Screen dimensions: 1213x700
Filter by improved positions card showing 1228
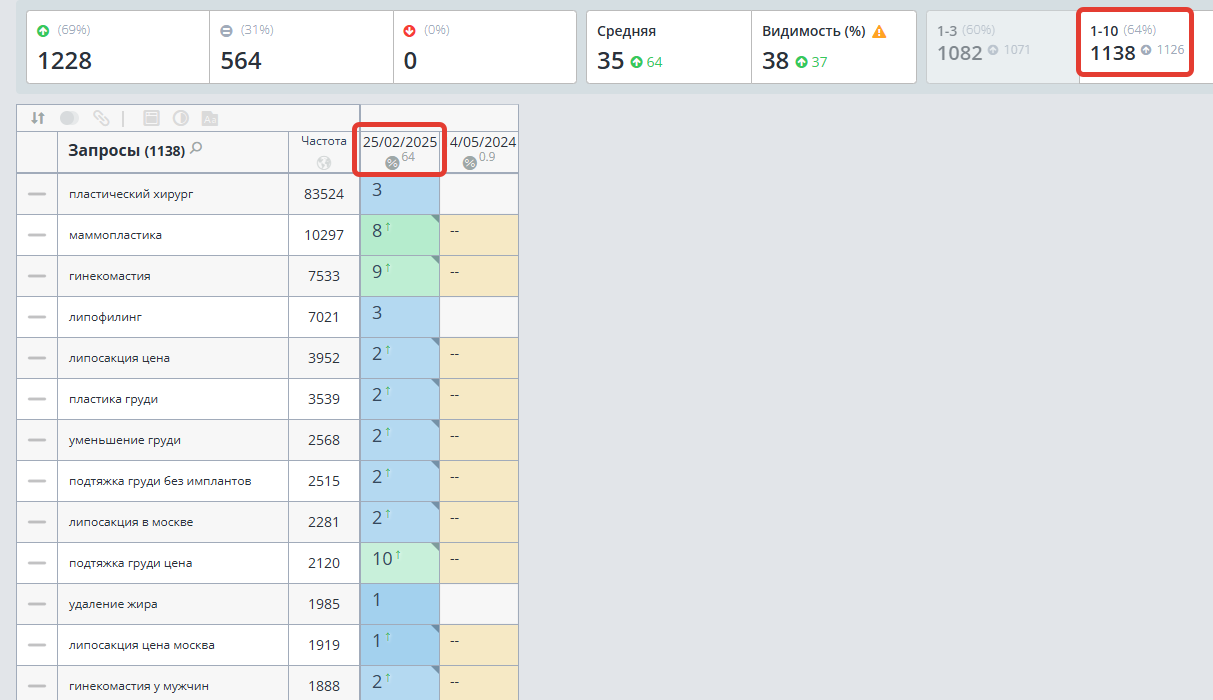click(117, 47)
